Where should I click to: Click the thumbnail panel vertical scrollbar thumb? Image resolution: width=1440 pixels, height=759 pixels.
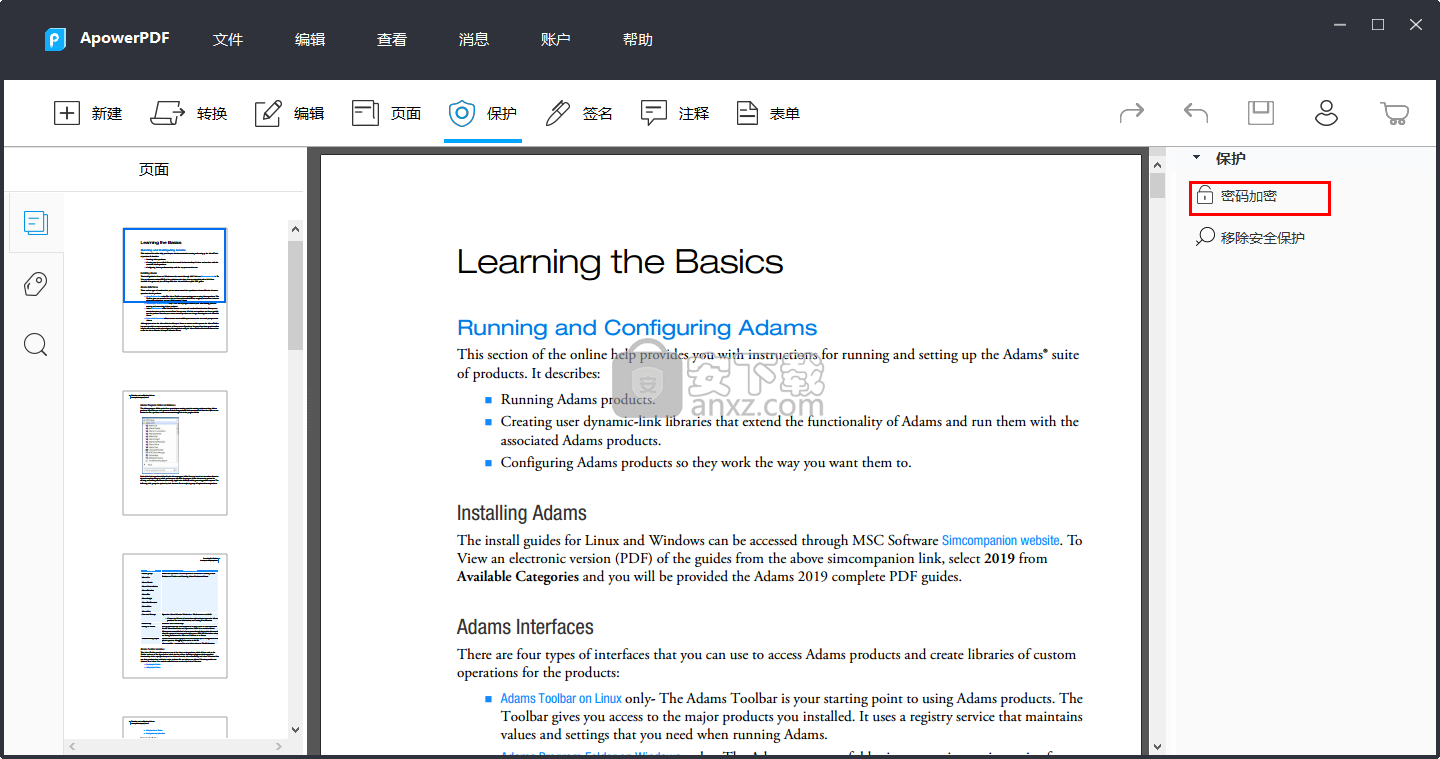coord(295,295)
